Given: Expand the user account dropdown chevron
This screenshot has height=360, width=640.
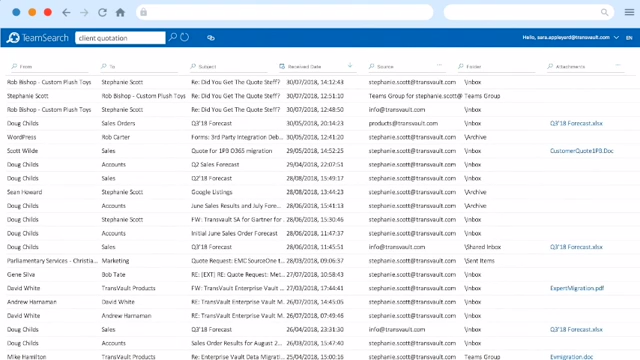Looking at the screenshot, I should (x=616, y=38).
